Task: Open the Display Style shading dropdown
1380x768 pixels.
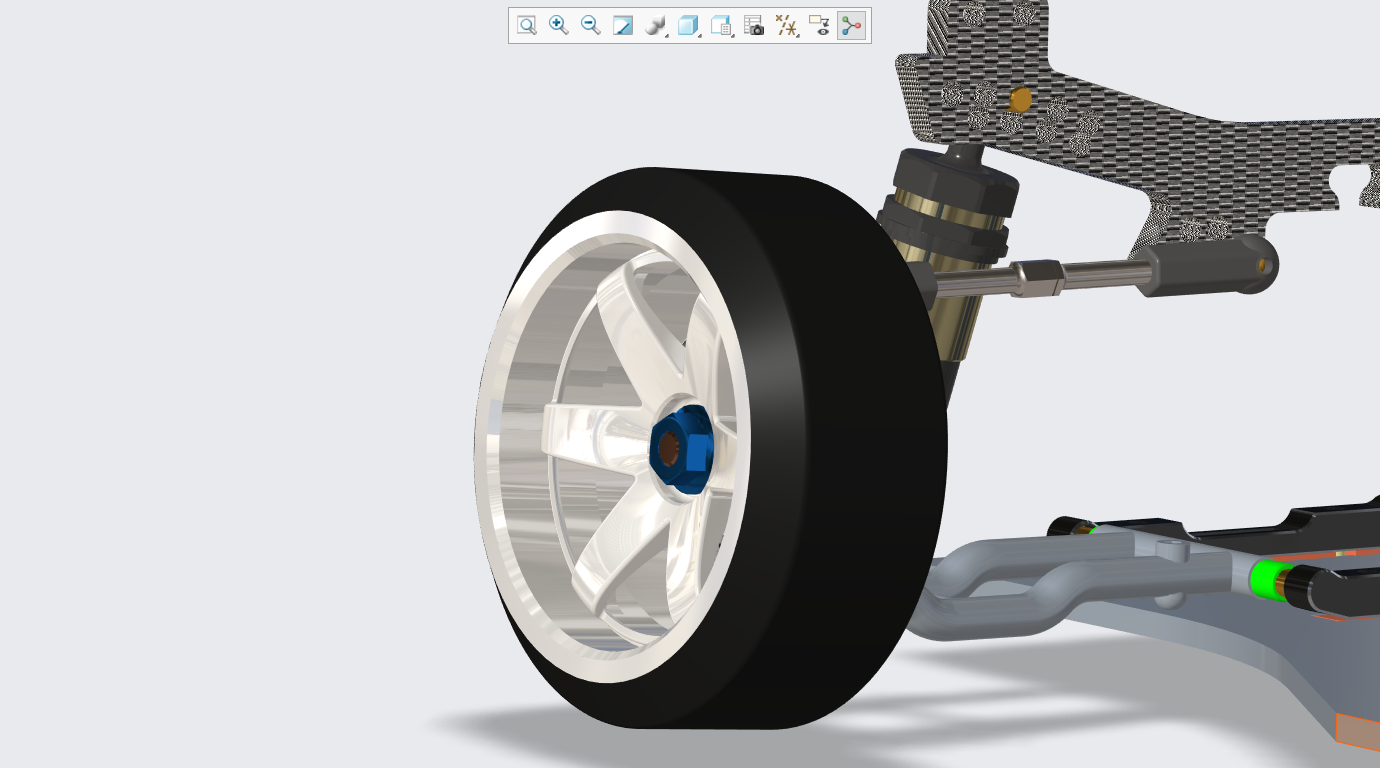Action: (x=657, y=26)
